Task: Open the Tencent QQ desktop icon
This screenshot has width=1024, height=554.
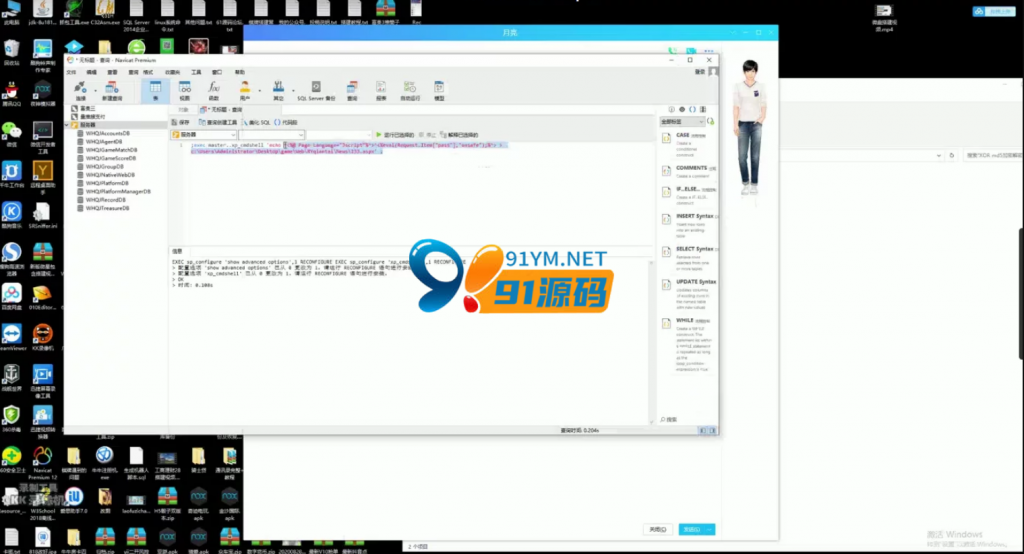Action: pos(11,93)
